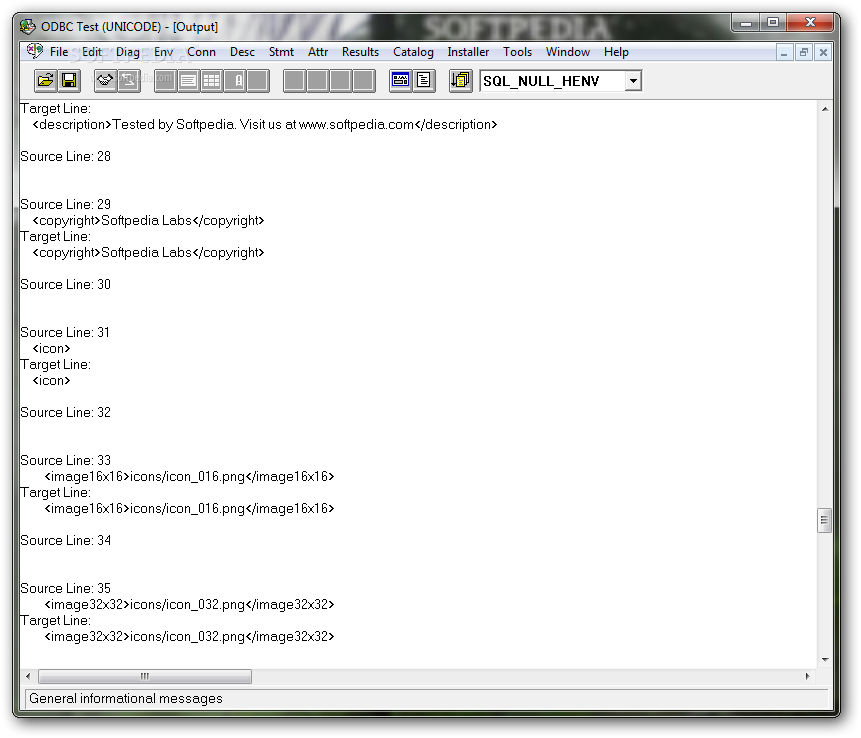Click the 'Source Line: 29' text
Viewport: 861px width, 738px height.
point(65,204)
